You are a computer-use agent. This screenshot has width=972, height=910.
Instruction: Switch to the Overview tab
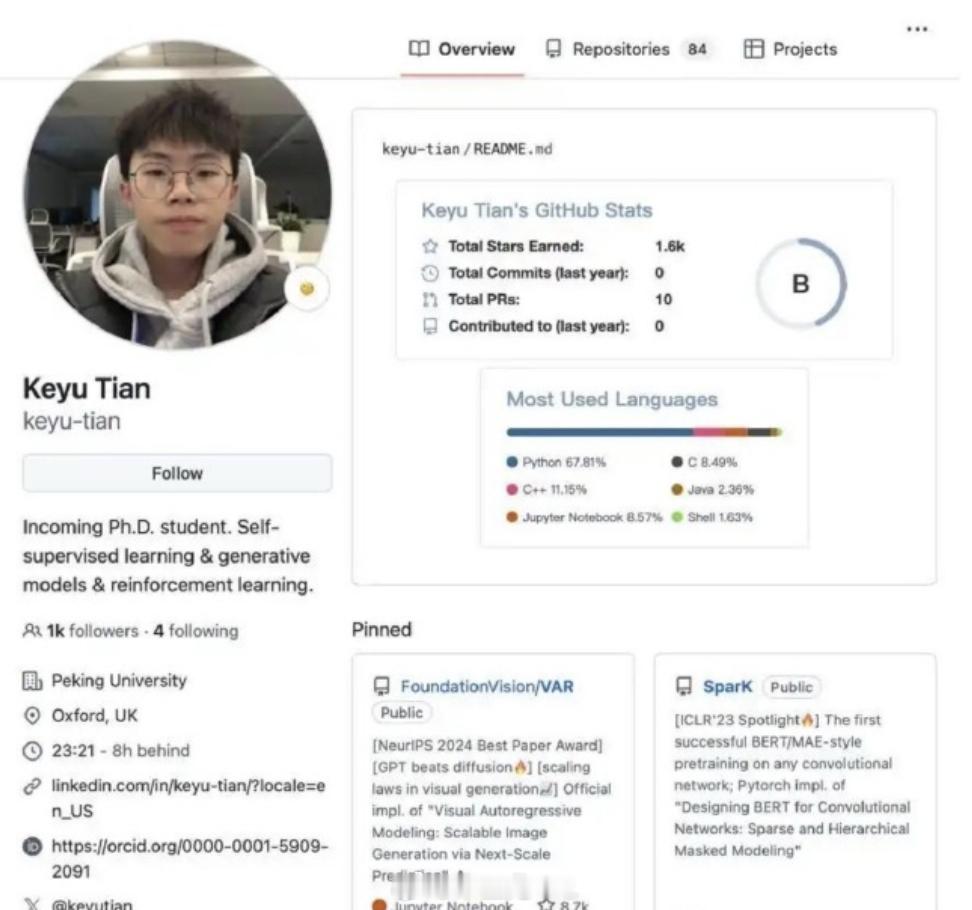point(462,50)
